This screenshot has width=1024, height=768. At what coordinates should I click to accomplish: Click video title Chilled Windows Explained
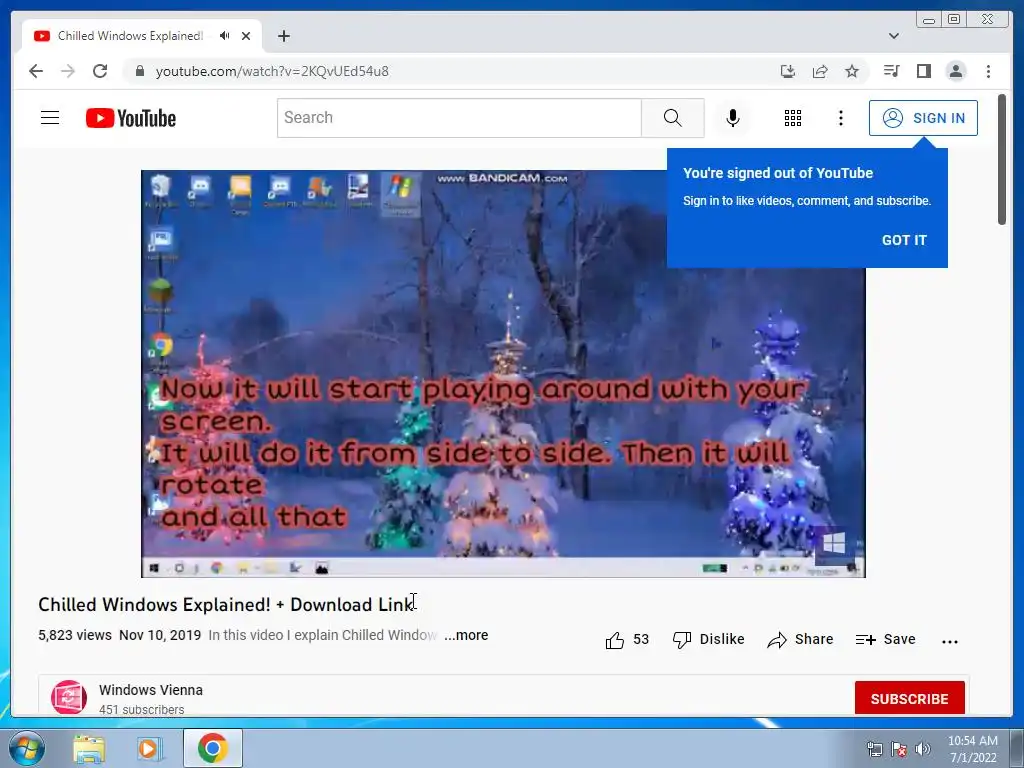pos(225,604)
